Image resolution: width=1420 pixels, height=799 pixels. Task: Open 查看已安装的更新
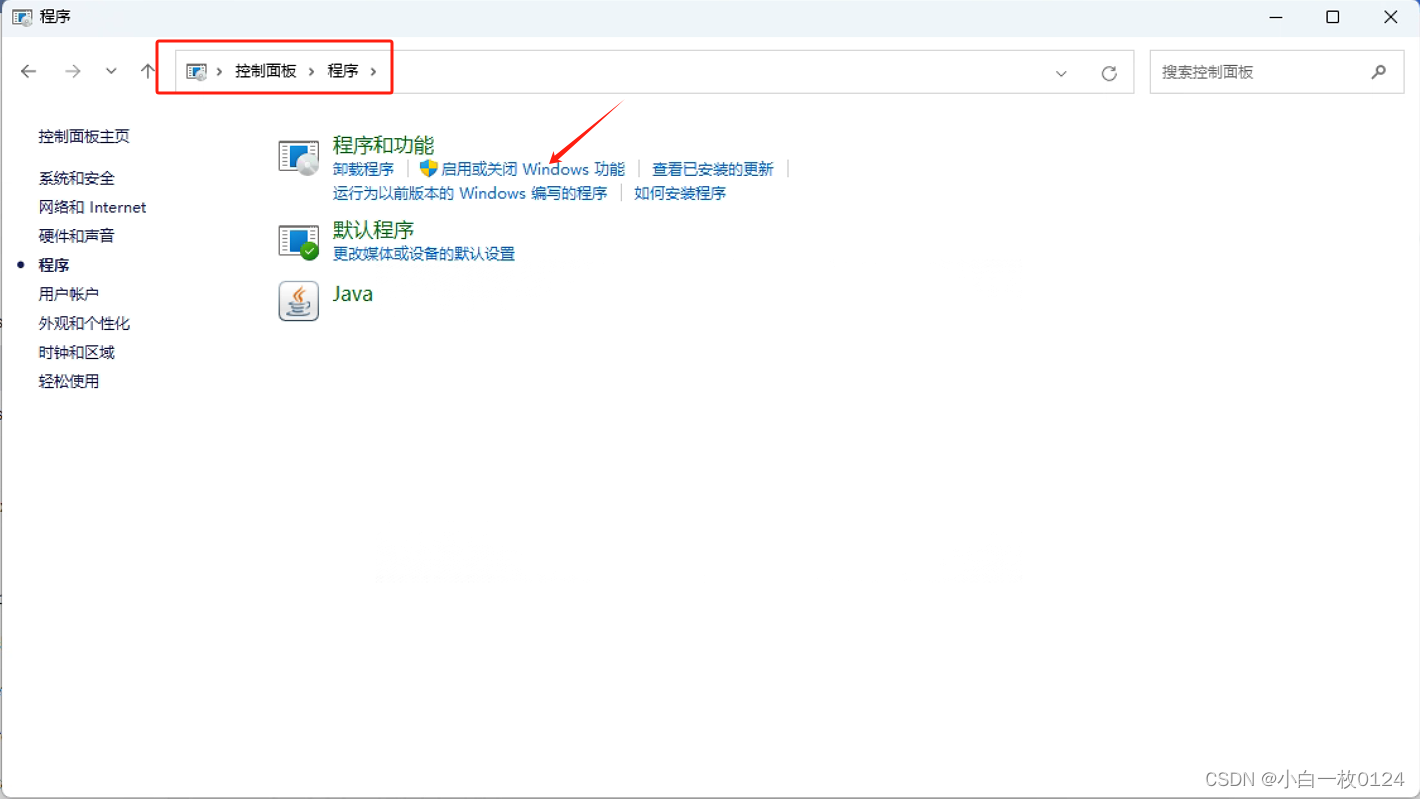pos(713,169)
